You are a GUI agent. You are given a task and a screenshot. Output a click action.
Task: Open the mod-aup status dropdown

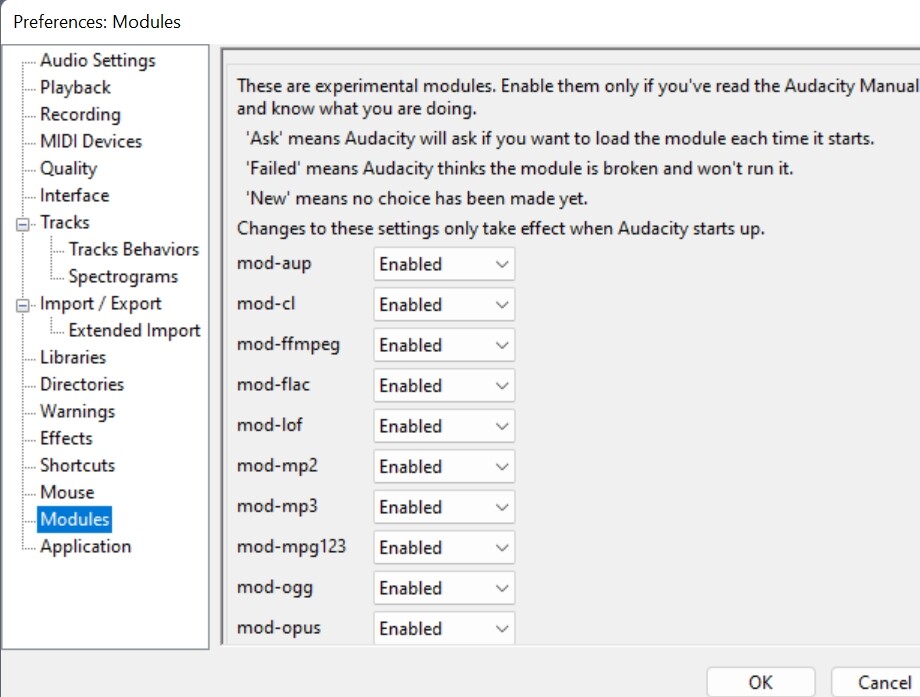click(x=444, y=265)
